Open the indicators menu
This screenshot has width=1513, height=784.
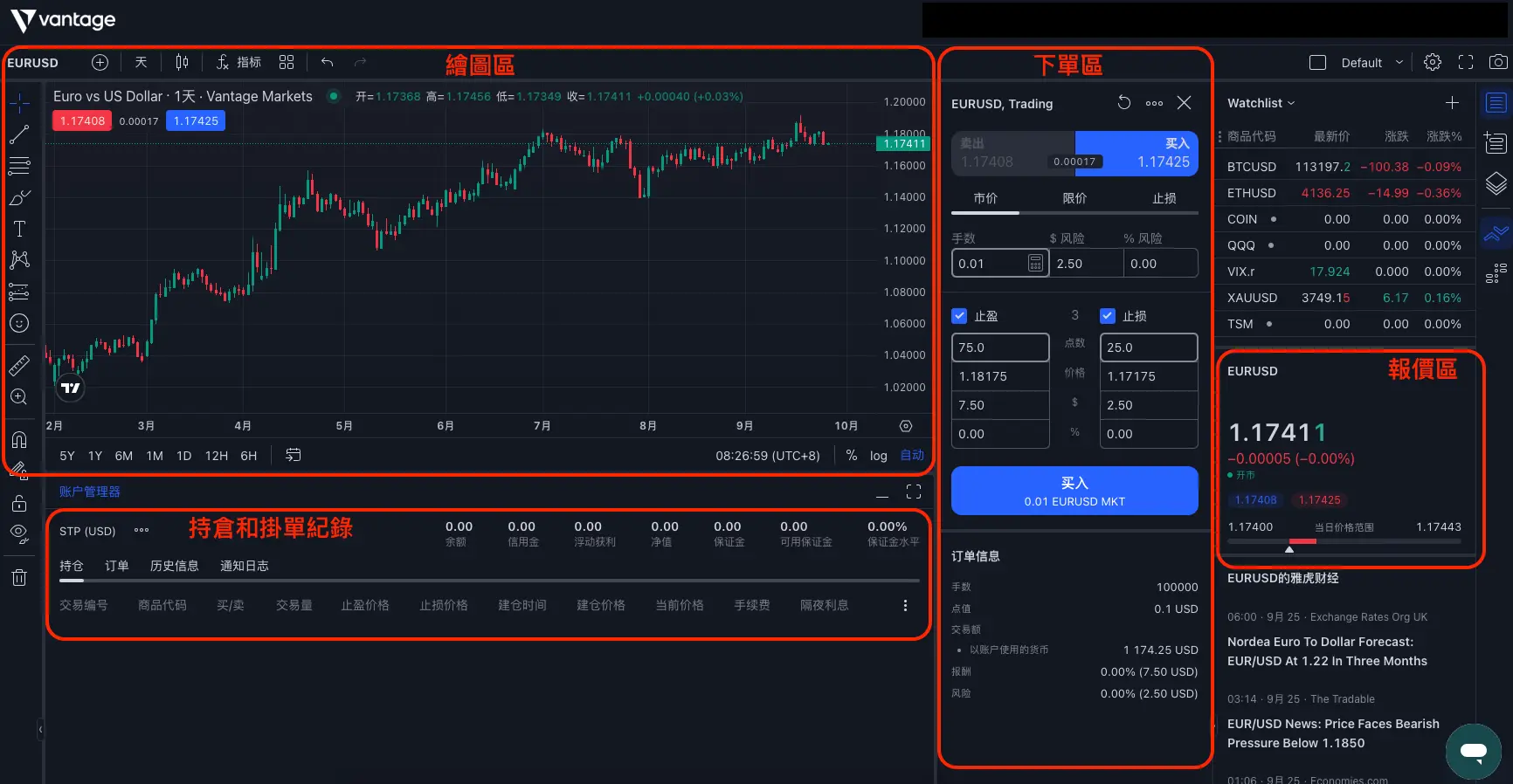point(238,63)
